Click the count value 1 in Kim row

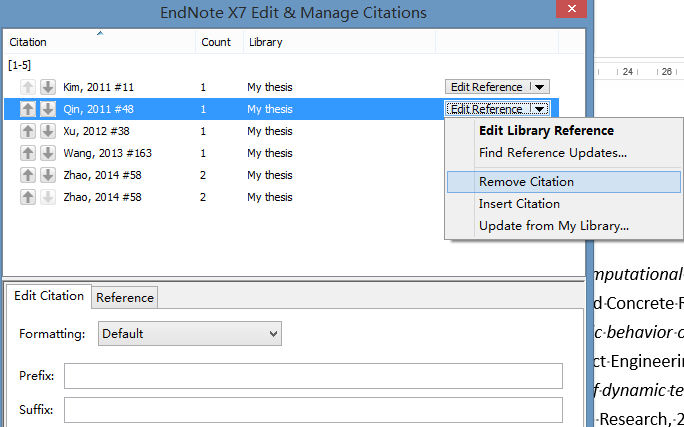(203, 87)
